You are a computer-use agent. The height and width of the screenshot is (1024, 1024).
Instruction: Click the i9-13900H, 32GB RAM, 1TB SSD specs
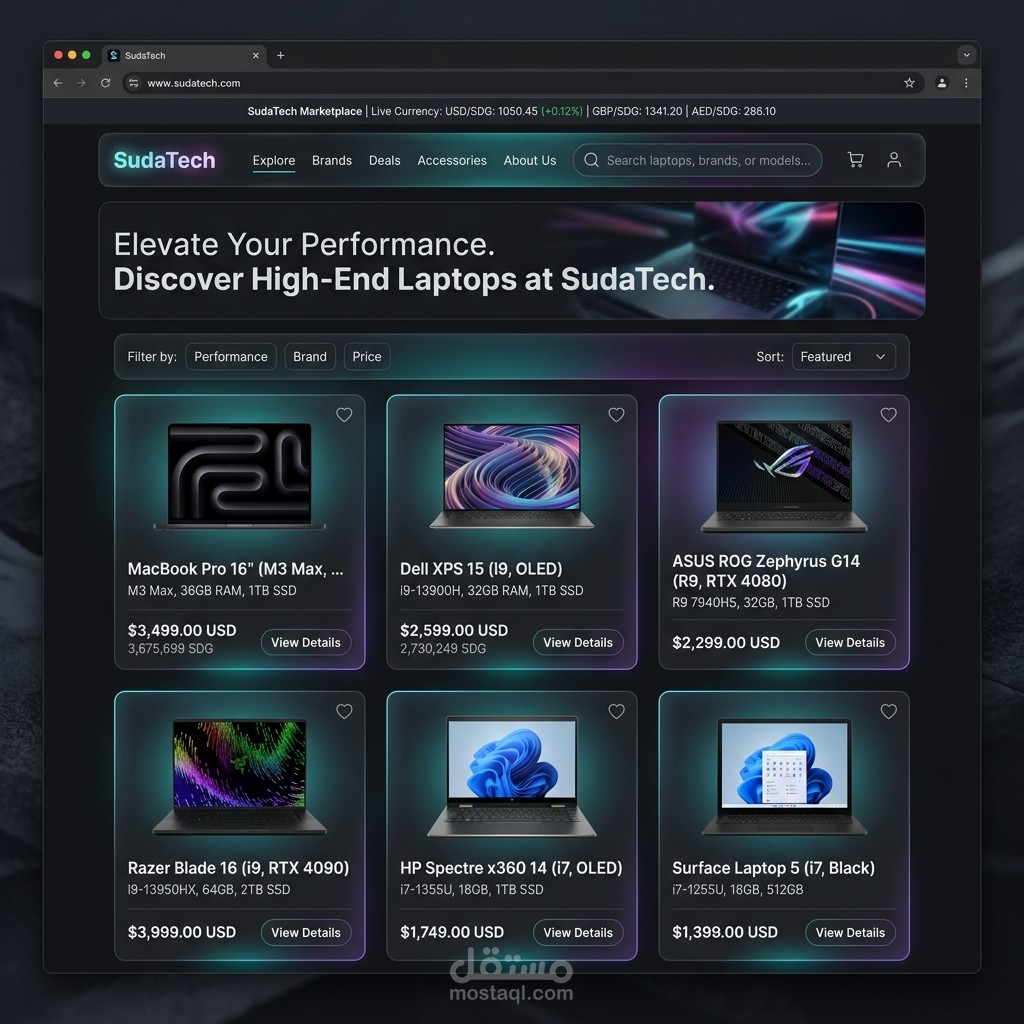coord(491,590)
